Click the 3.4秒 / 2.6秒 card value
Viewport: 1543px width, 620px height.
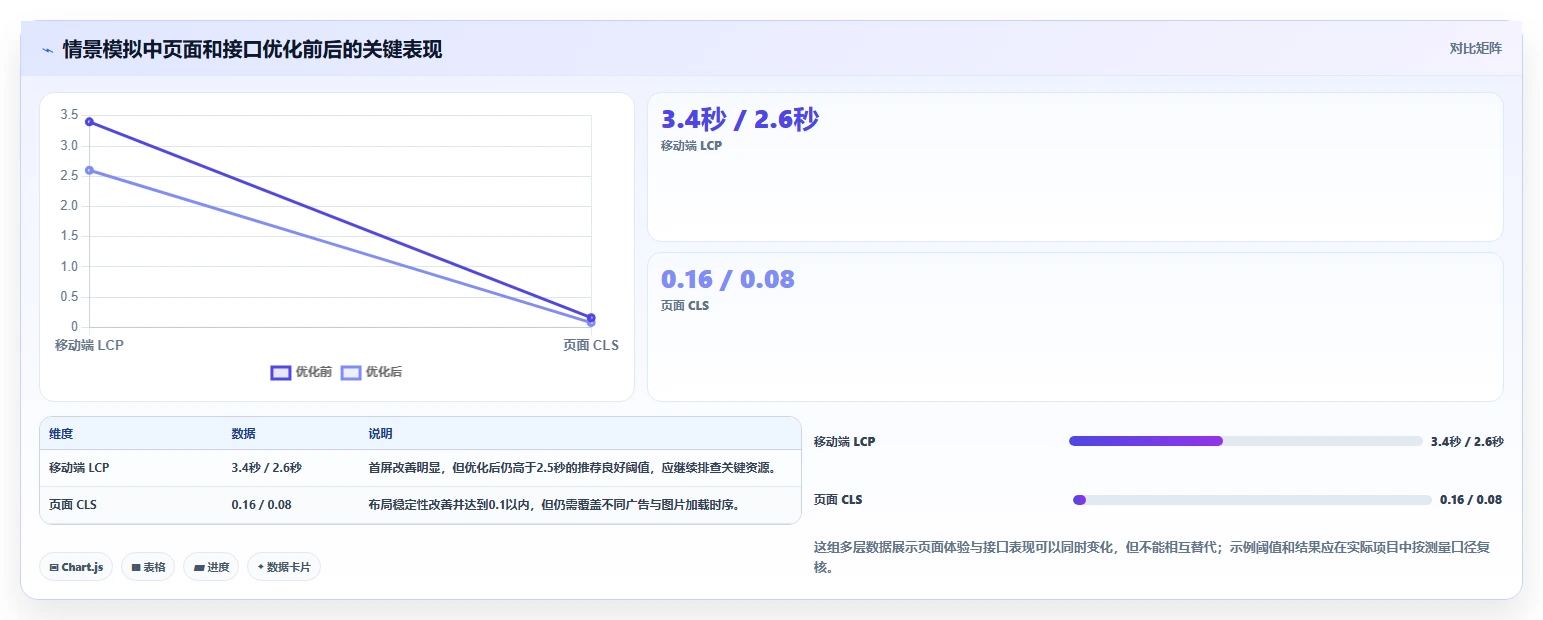pos(740,120)
